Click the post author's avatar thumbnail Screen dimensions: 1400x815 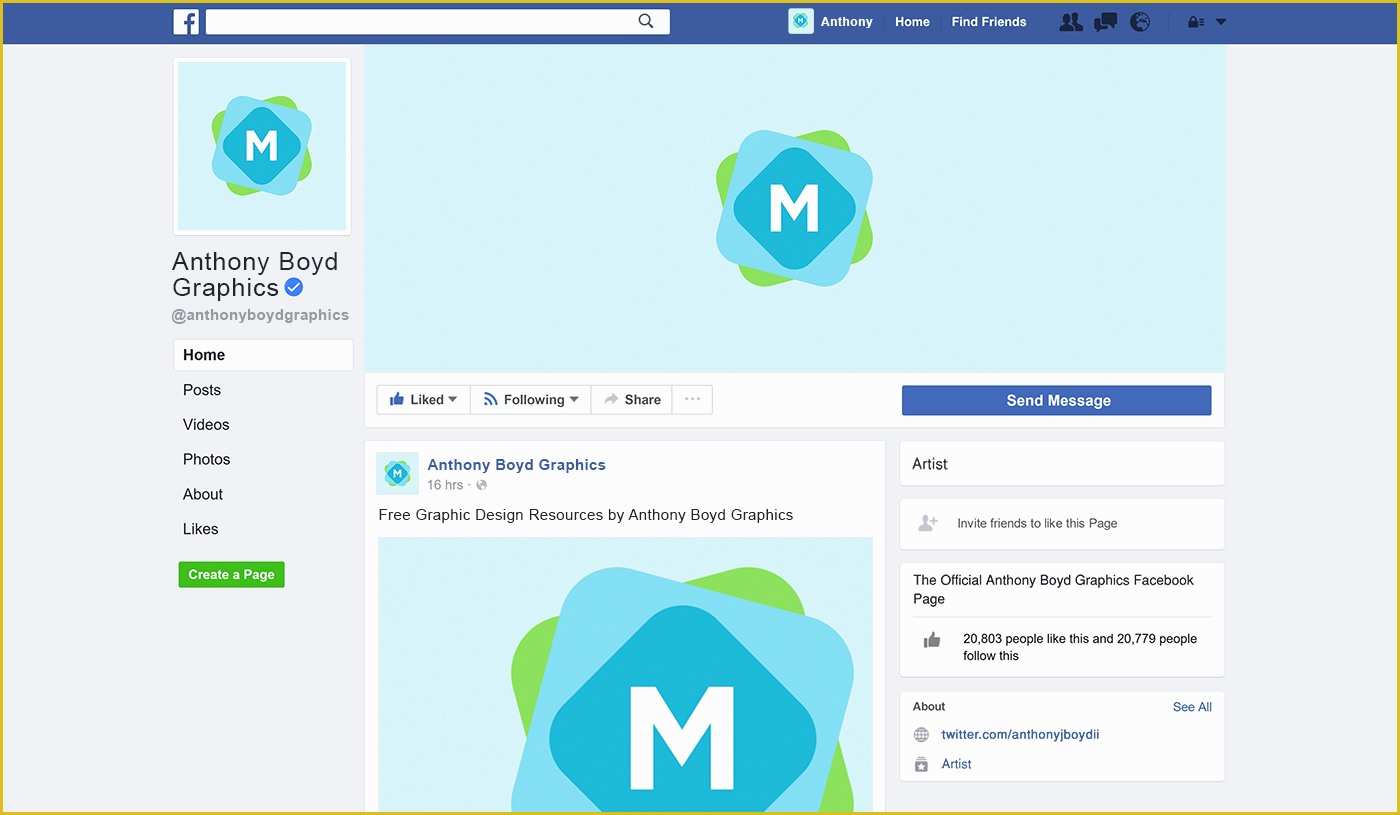(397, 473)
